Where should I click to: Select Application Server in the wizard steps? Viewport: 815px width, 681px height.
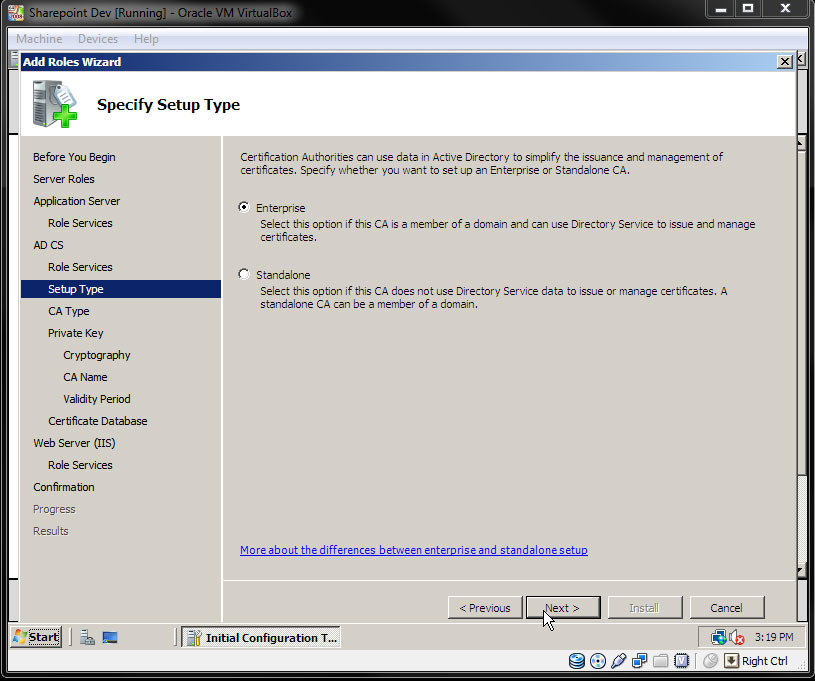point(76,201)
